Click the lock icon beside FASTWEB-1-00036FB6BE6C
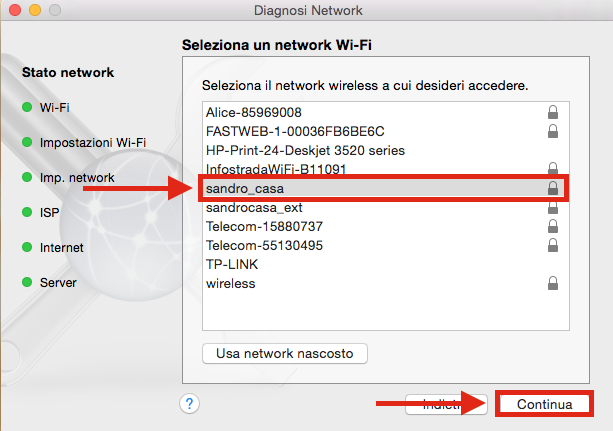The height and width of the screenshot is (431, 613). (x=553, y=131)
